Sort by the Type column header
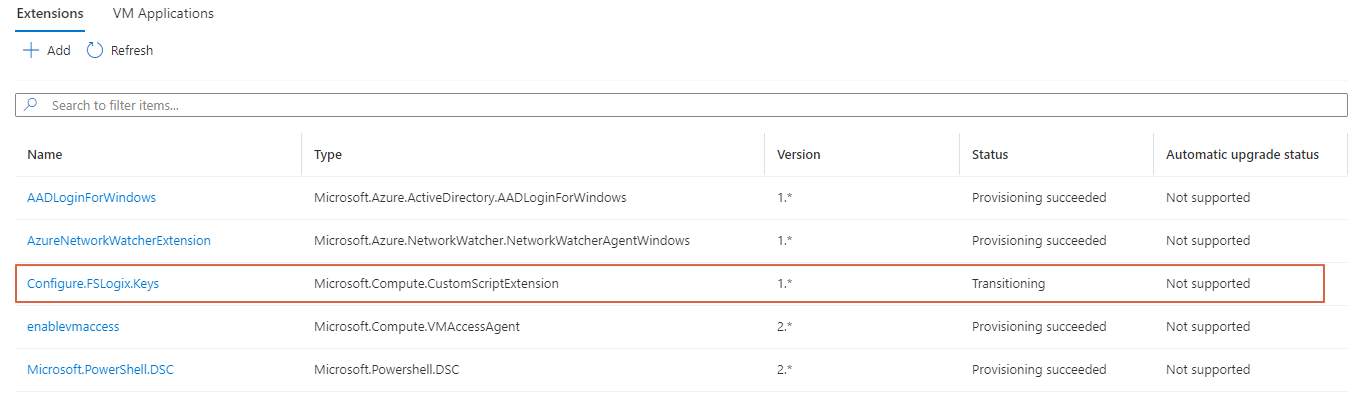The height and width of the screenshot is (410, 1350). (x=328, y=155)
